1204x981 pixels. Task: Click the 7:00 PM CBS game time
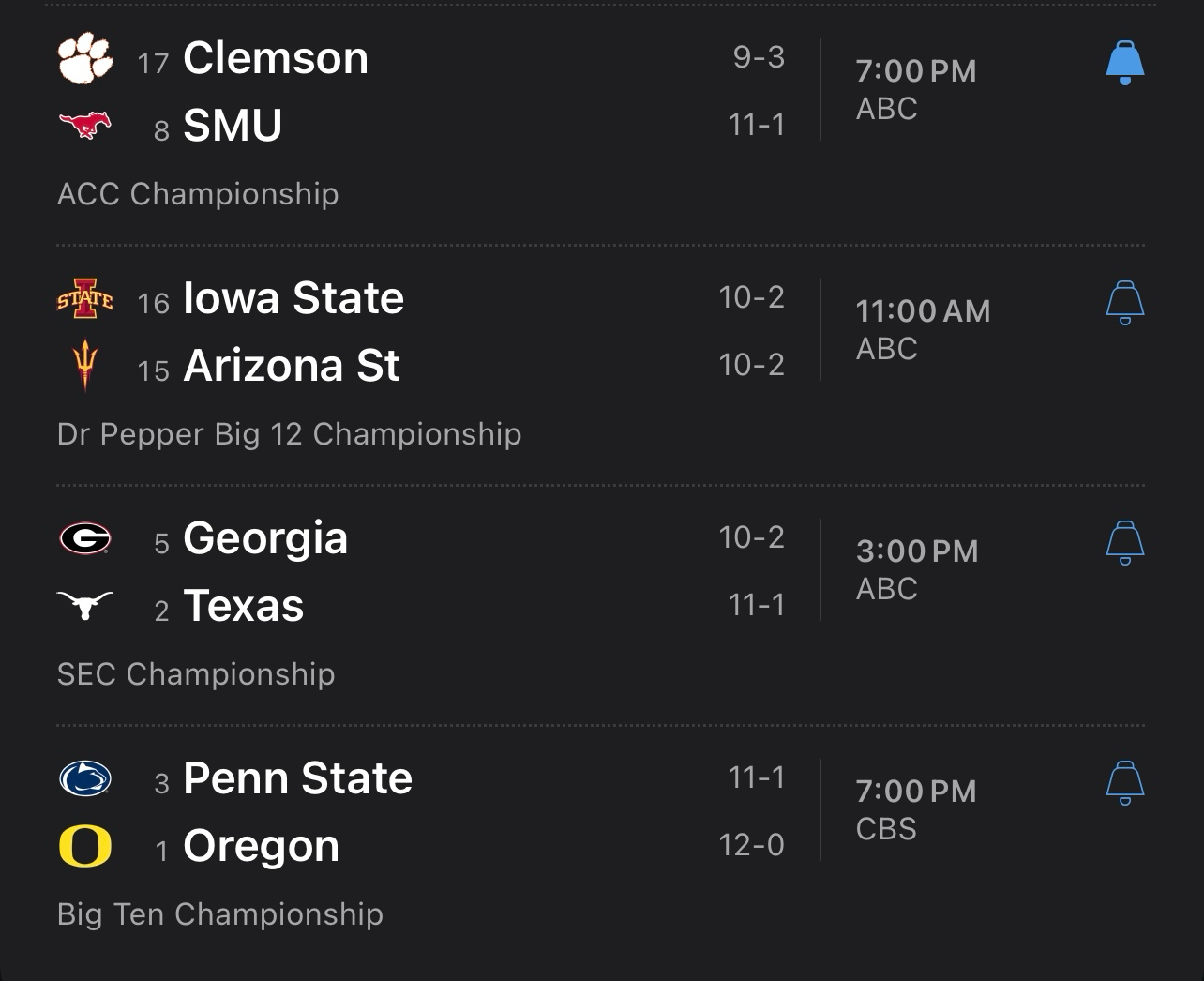916,809
